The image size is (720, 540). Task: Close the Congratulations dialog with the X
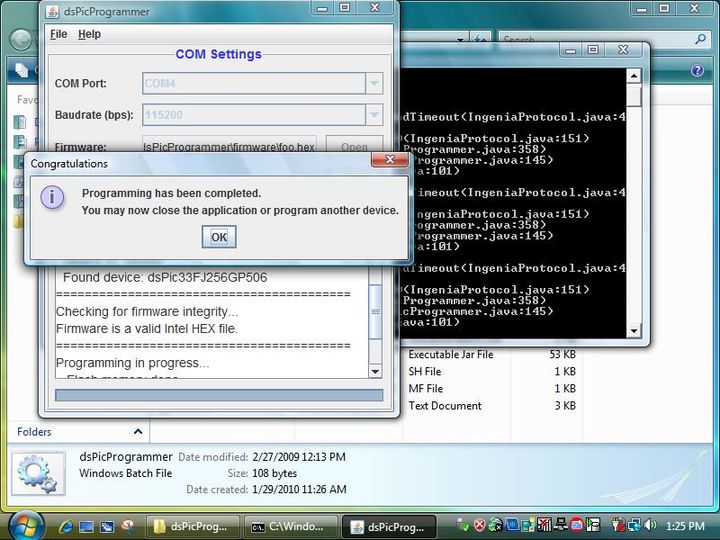tap(388, 161)
